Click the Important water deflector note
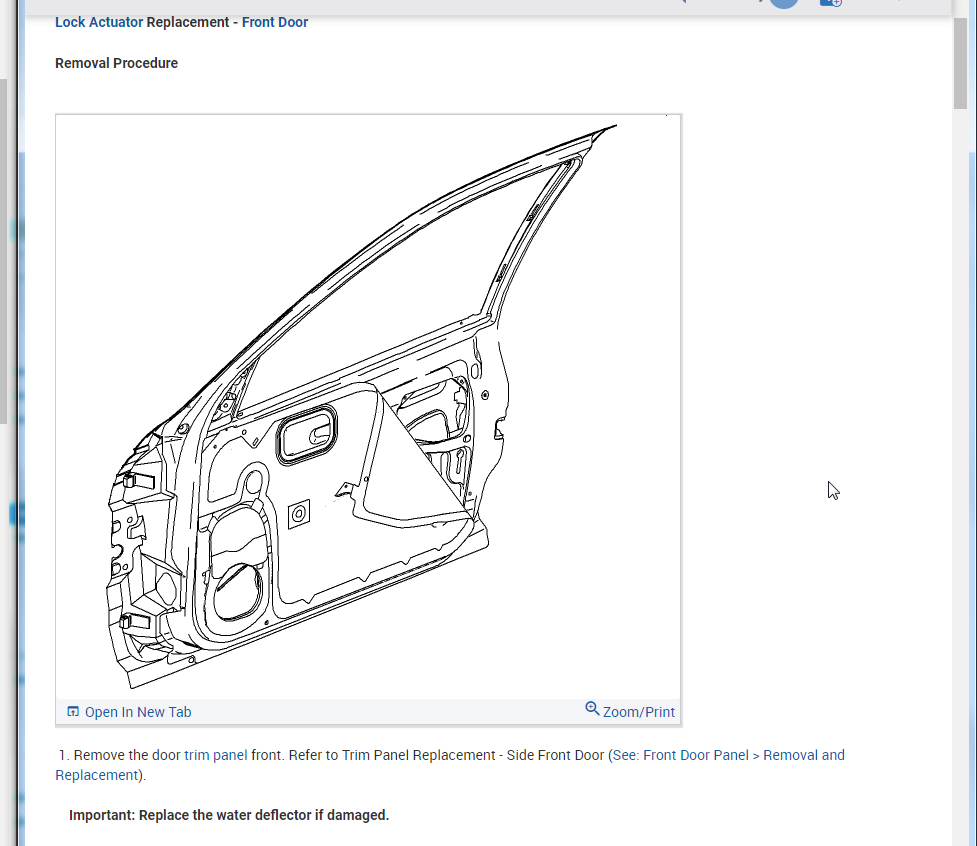Screen dimensions: 977x846 point(229,815)
